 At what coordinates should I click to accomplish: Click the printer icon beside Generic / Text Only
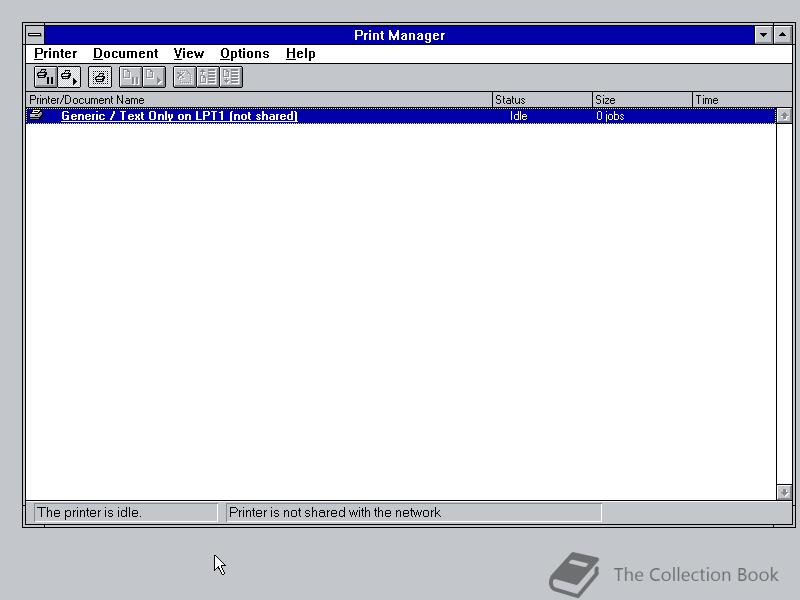pyautogui.click(x=36, y=115)
